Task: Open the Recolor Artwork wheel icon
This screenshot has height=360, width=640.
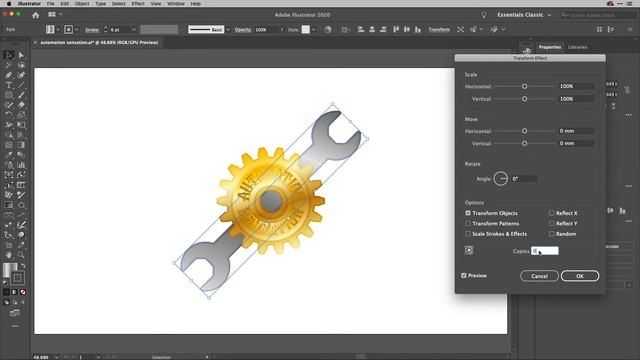Action: tap(328, 29)
